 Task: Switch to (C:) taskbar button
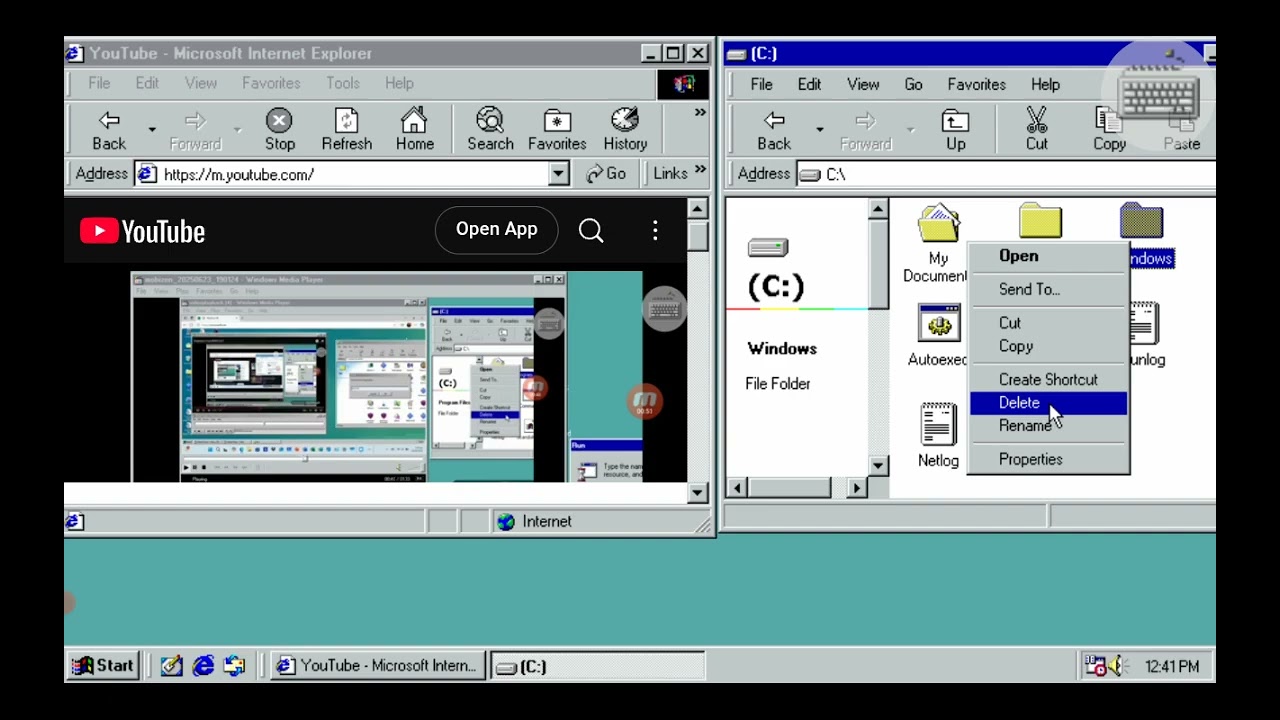click(597, 666)
